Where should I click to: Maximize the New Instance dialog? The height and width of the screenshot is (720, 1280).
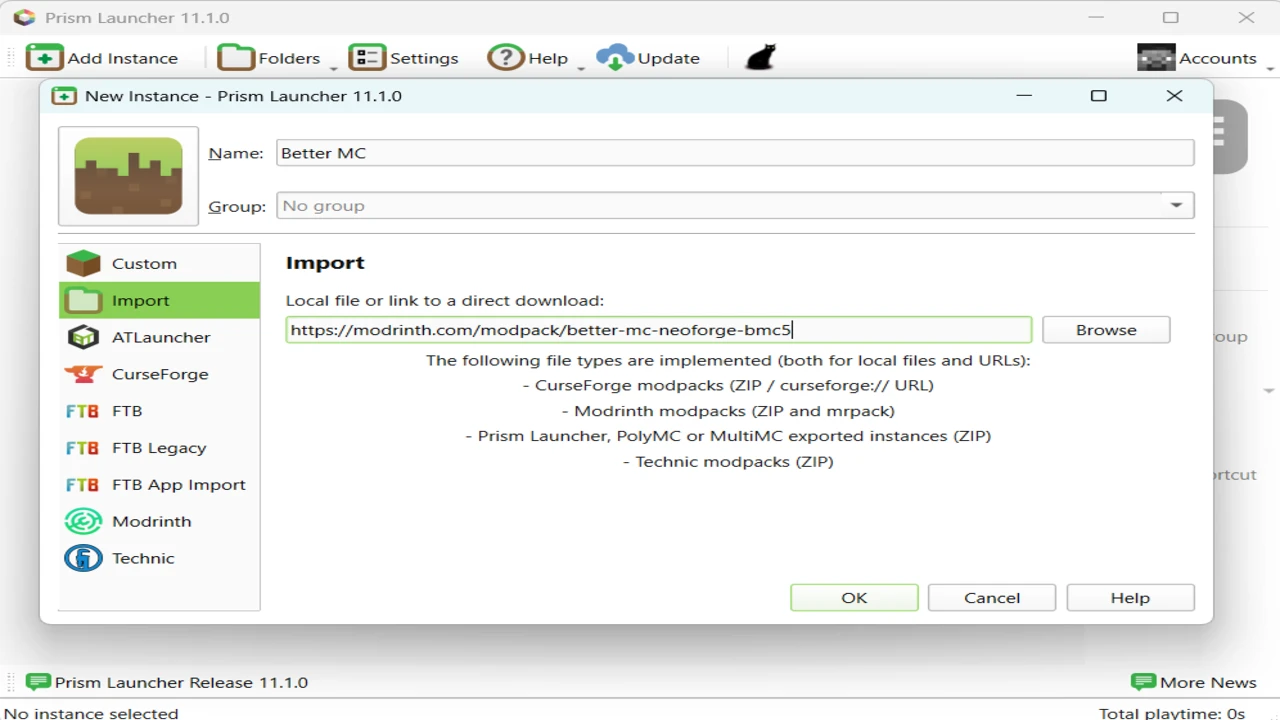pyautogui.click(x=1099, y=96)
